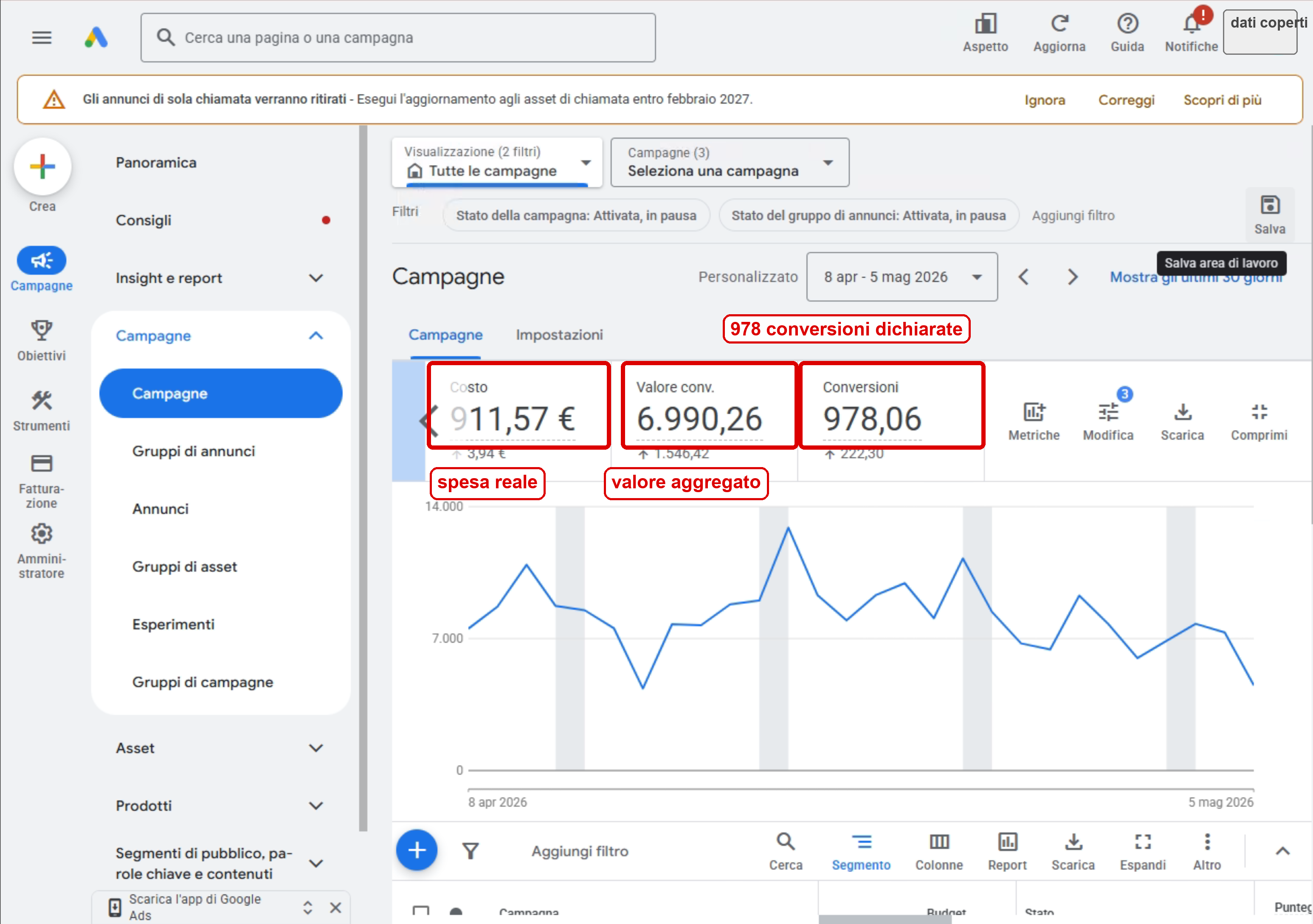Collapse the table toolbar chevron
1313x924 pixels.
pyautogui.click(x=1282, y=851)
